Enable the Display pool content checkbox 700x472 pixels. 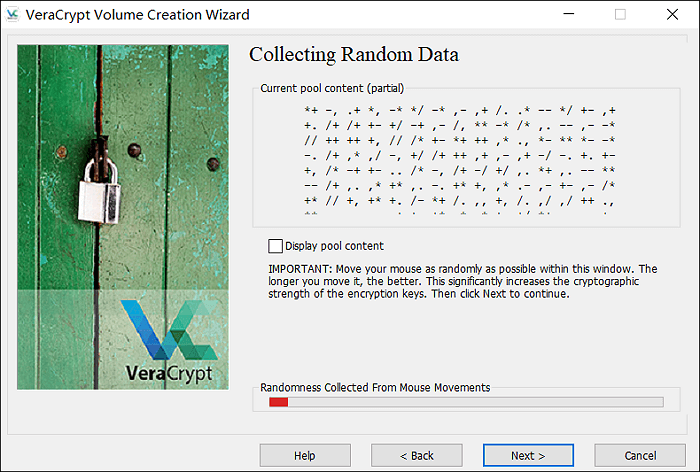point(275,245)
